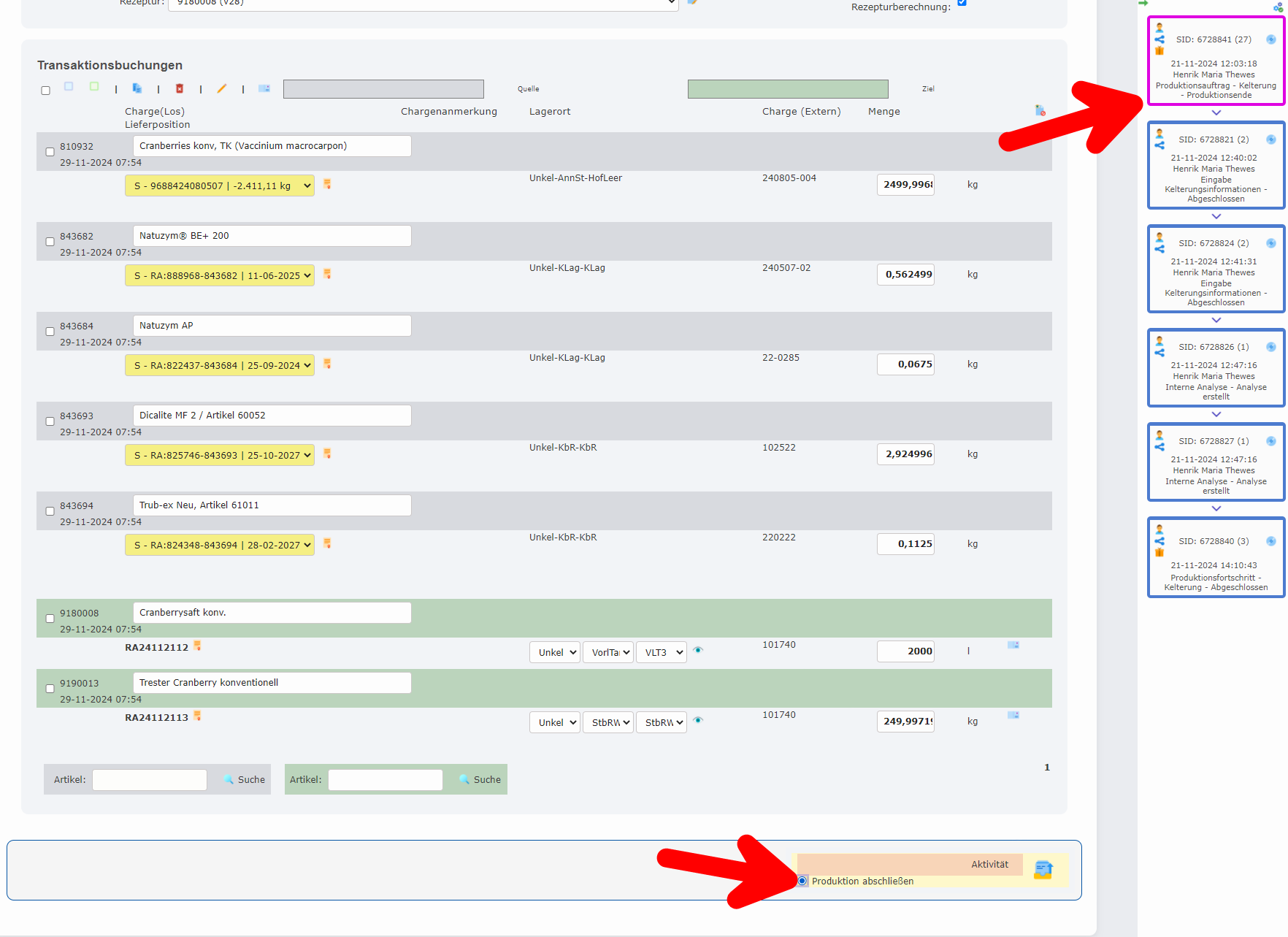Check the Cranberries konv, TK row checkbox

tap(50, 152)
